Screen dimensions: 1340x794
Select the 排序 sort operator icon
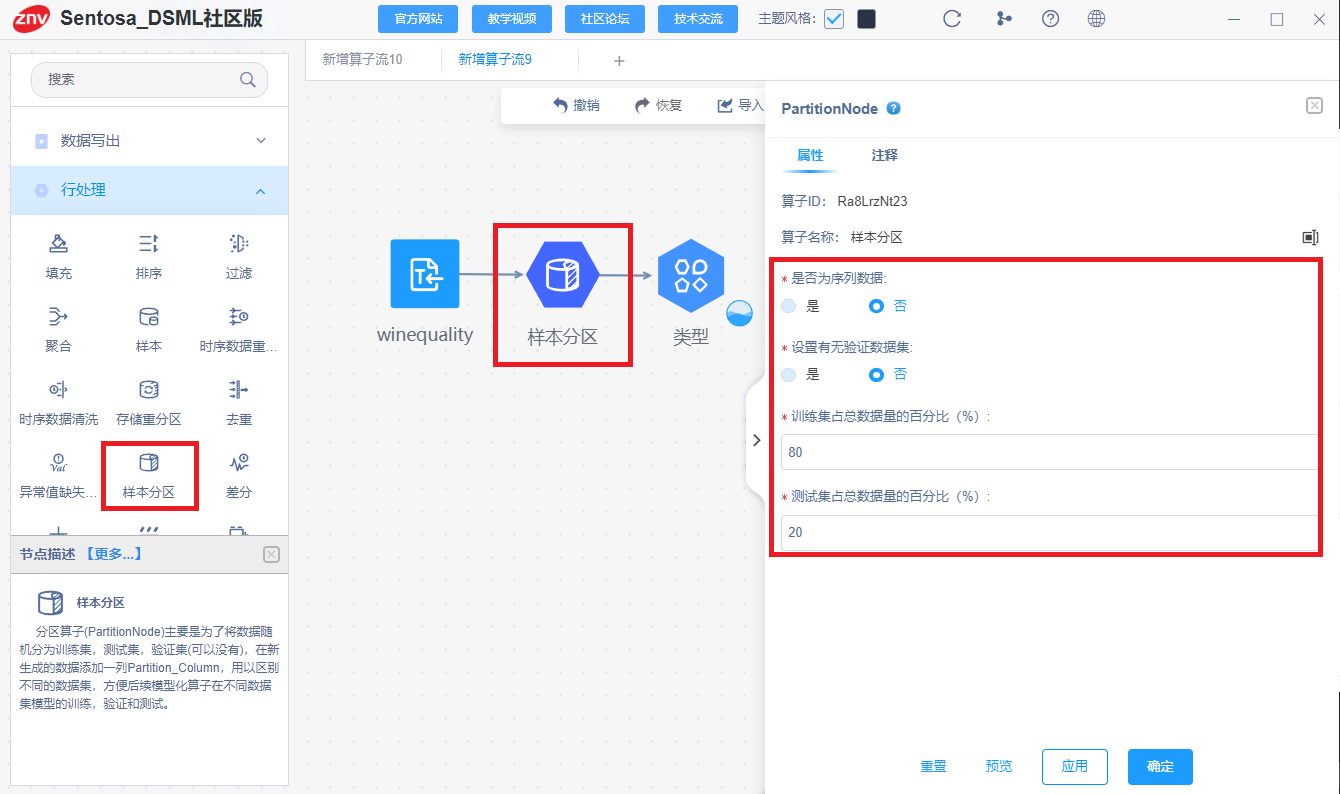[148, 244]
